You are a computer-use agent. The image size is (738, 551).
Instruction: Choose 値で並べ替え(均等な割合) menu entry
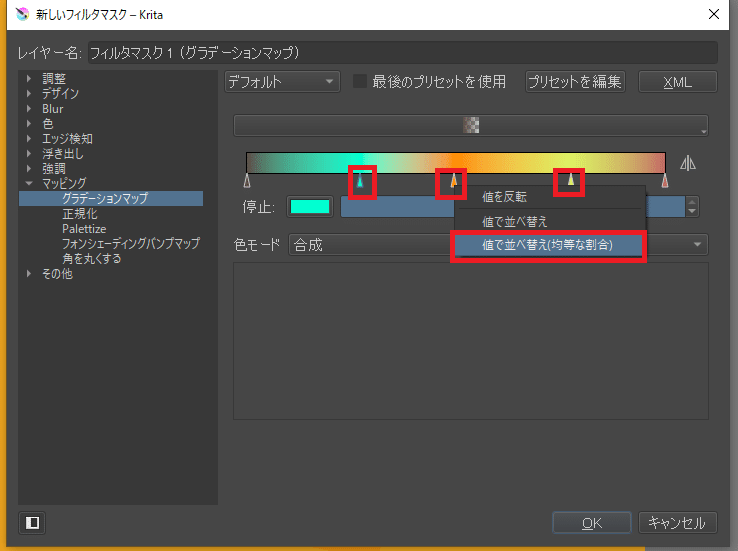[x=548, y=245]
